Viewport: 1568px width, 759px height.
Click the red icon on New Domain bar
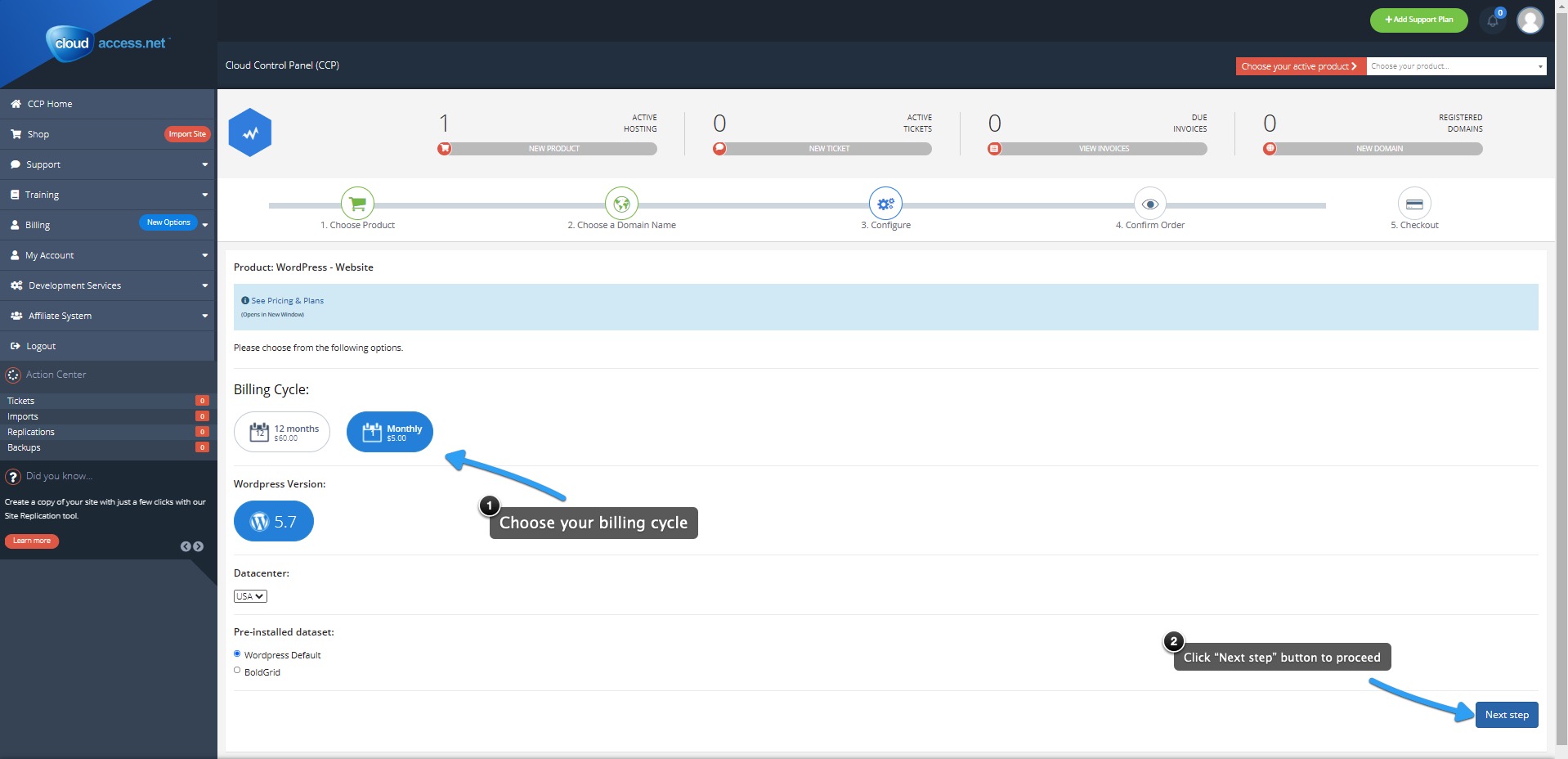pyautogui.click(x=1270, y=149)
